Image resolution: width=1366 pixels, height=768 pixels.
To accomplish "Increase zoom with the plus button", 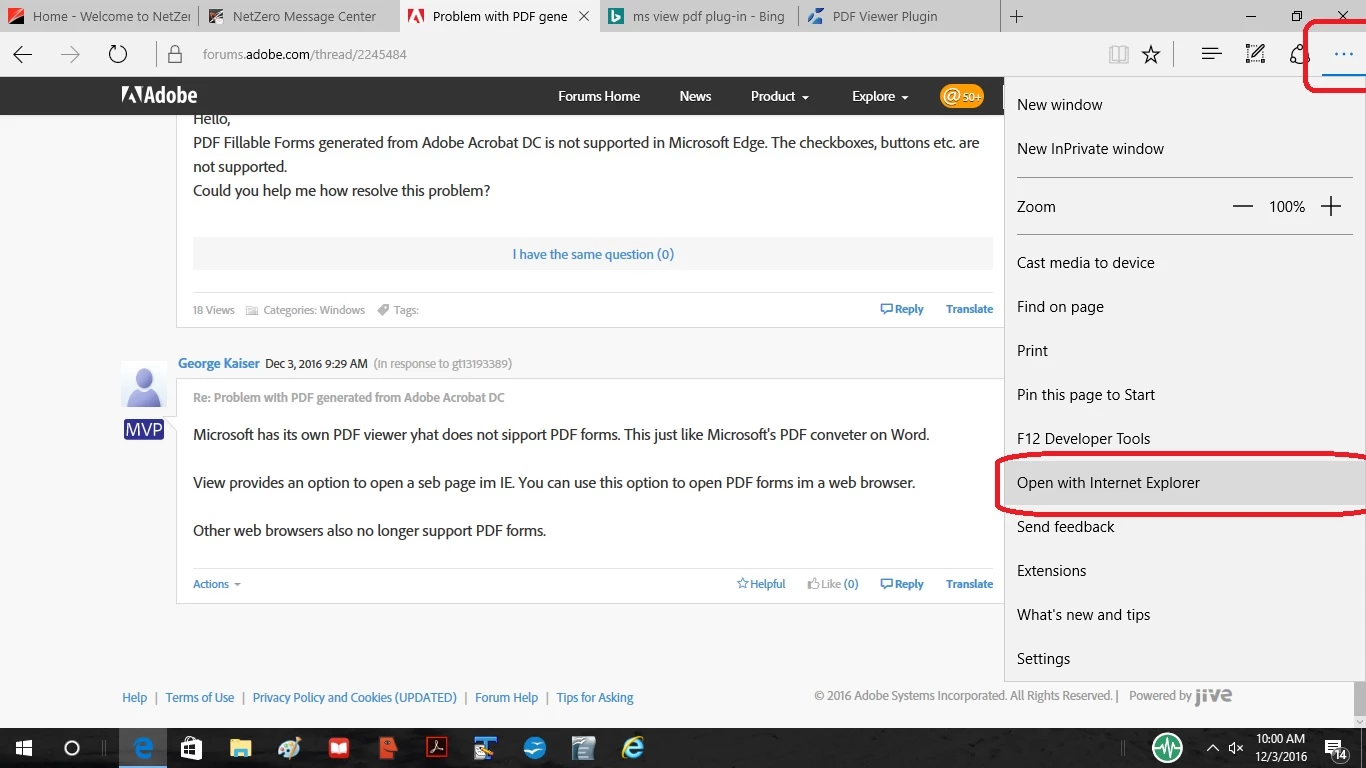I will point(1331,207).
